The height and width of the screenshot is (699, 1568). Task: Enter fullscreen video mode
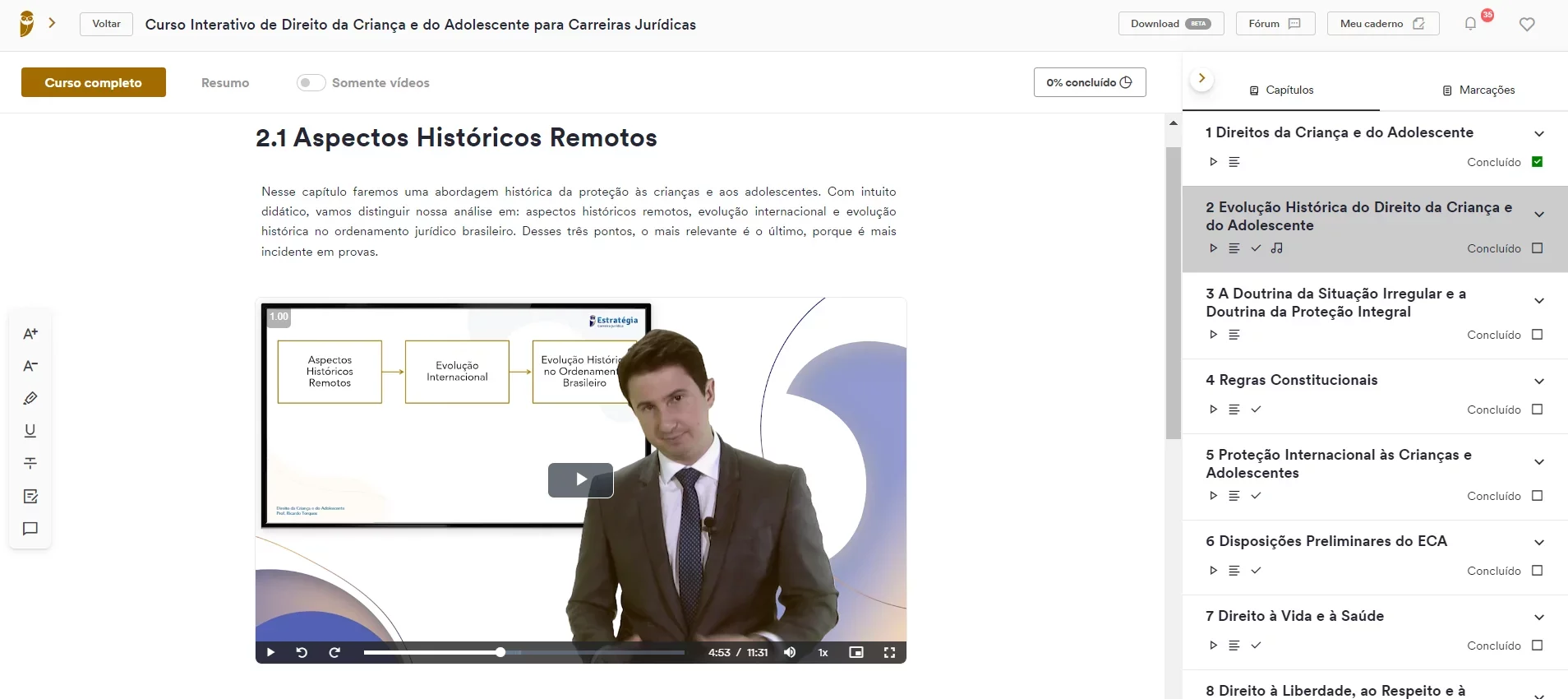889,652
